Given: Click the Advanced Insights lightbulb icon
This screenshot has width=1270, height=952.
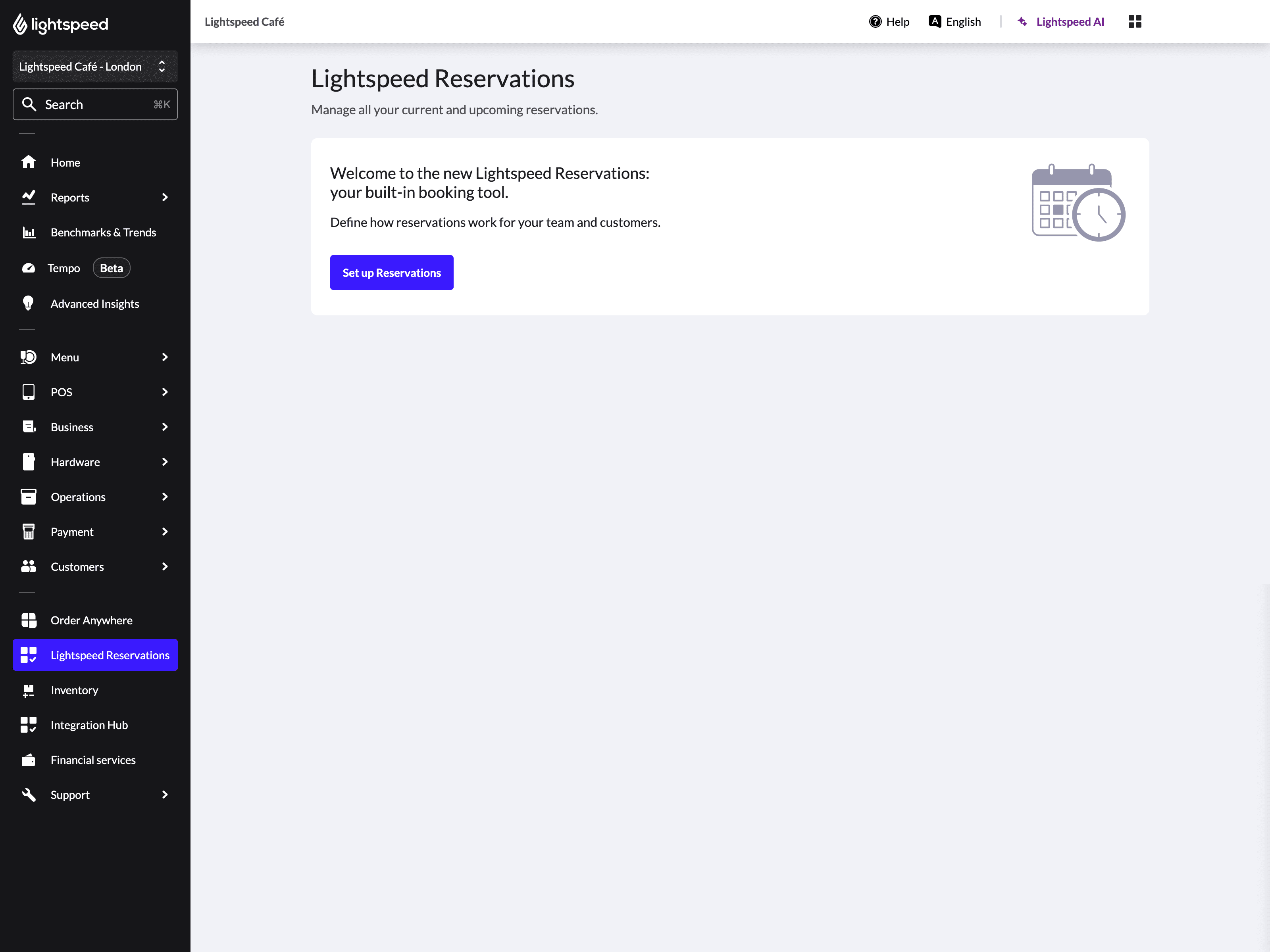Looking at the screenshot, I should tap(29, 303).
